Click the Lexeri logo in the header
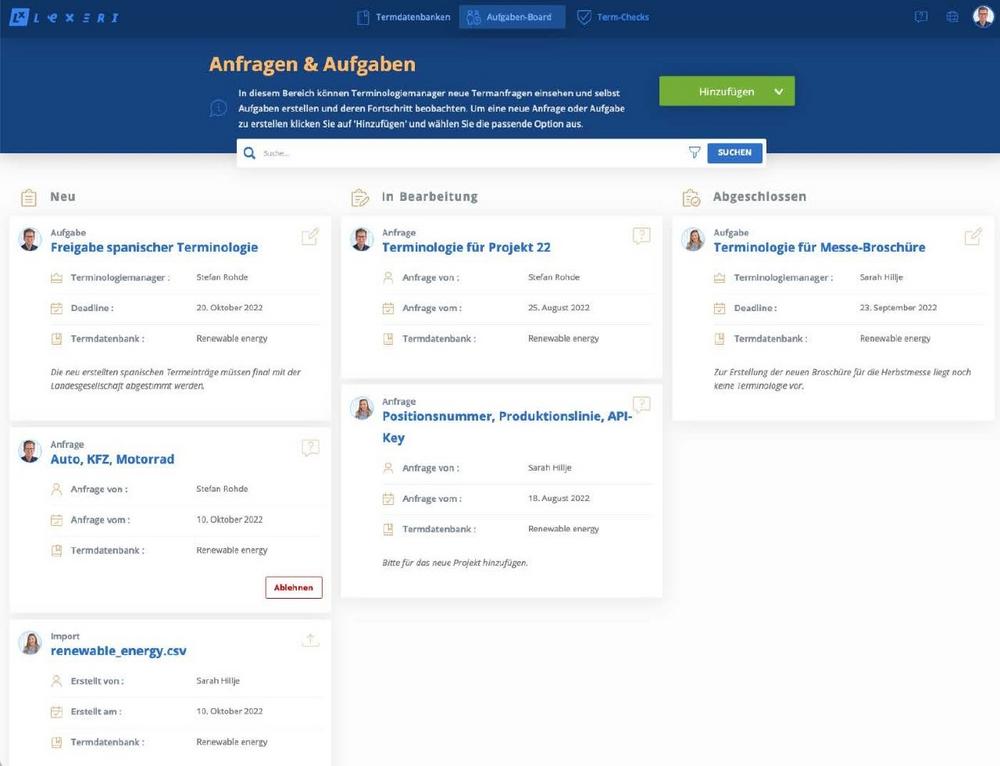Image resolution: width=1000 pixels, height=766 pixels. [64, 17]
